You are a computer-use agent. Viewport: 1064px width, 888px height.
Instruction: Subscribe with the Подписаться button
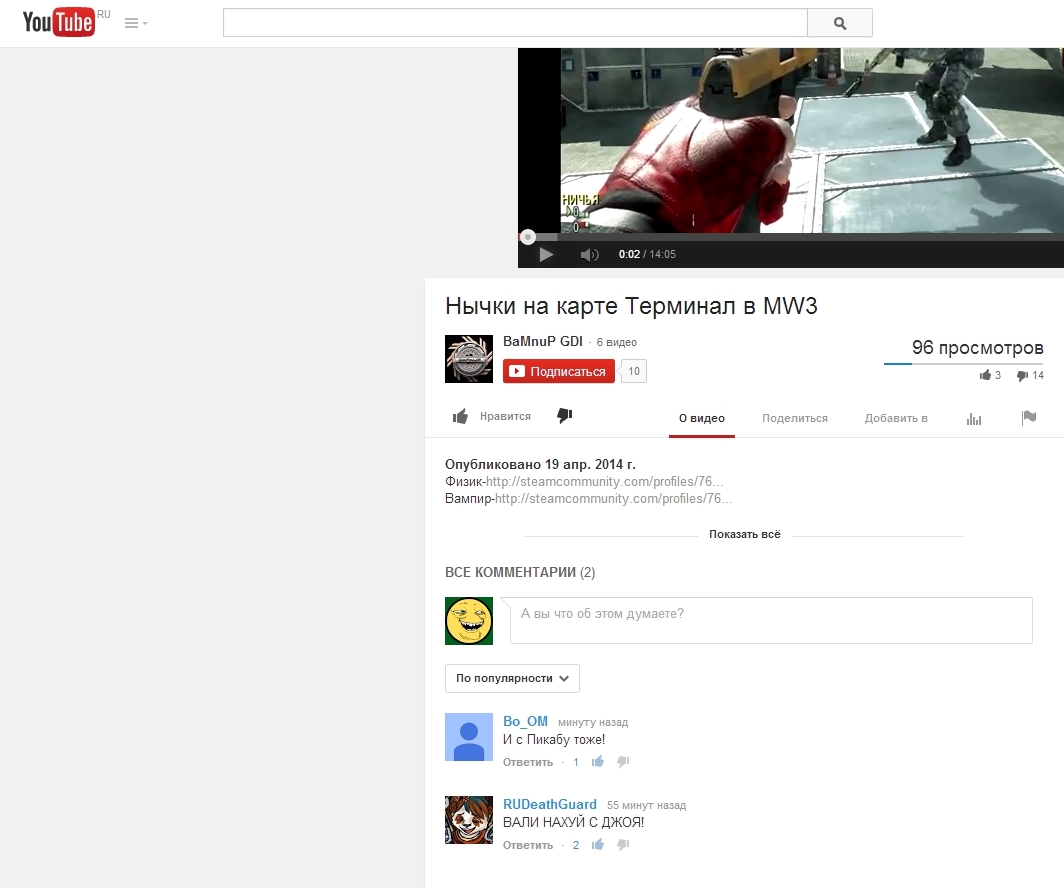coord(558,371)
